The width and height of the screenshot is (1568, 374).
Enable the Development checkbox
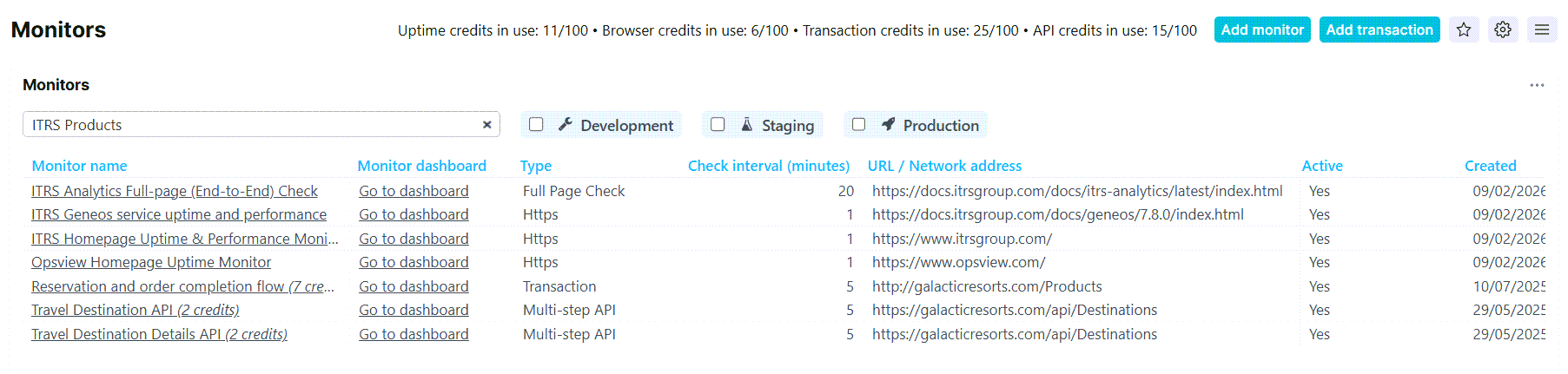(536, 124)
